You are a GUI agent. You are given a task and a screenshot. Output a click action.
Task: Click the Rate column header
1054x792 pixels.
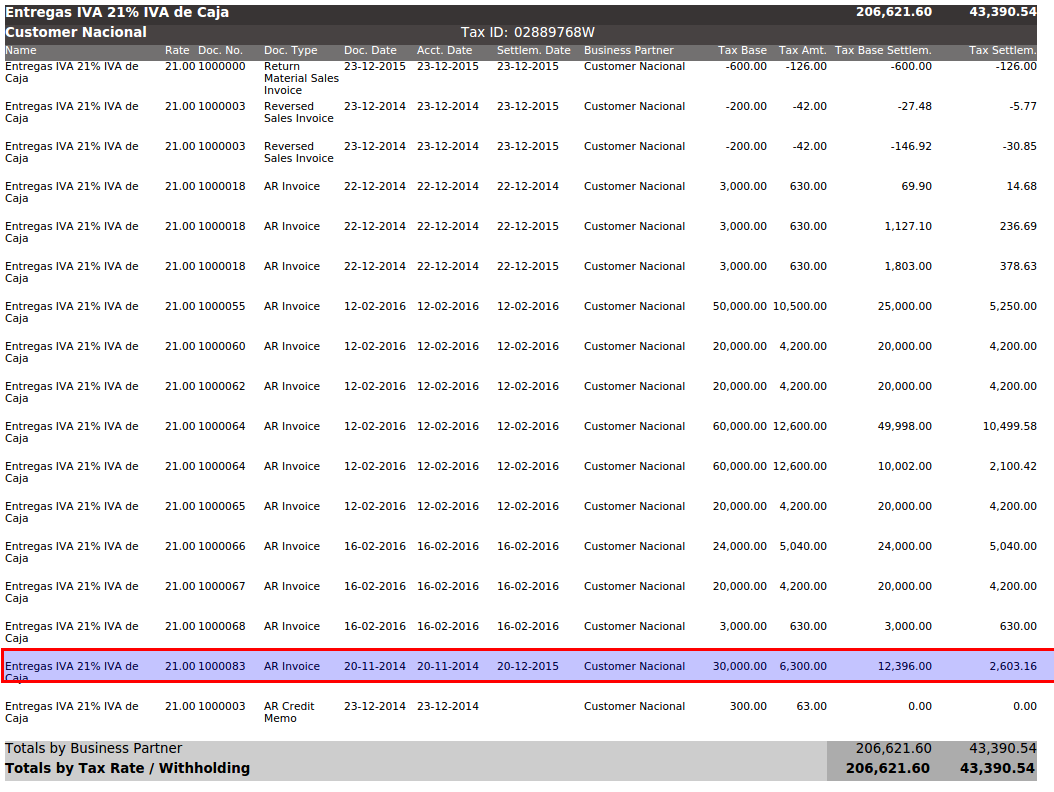(177, 51)
